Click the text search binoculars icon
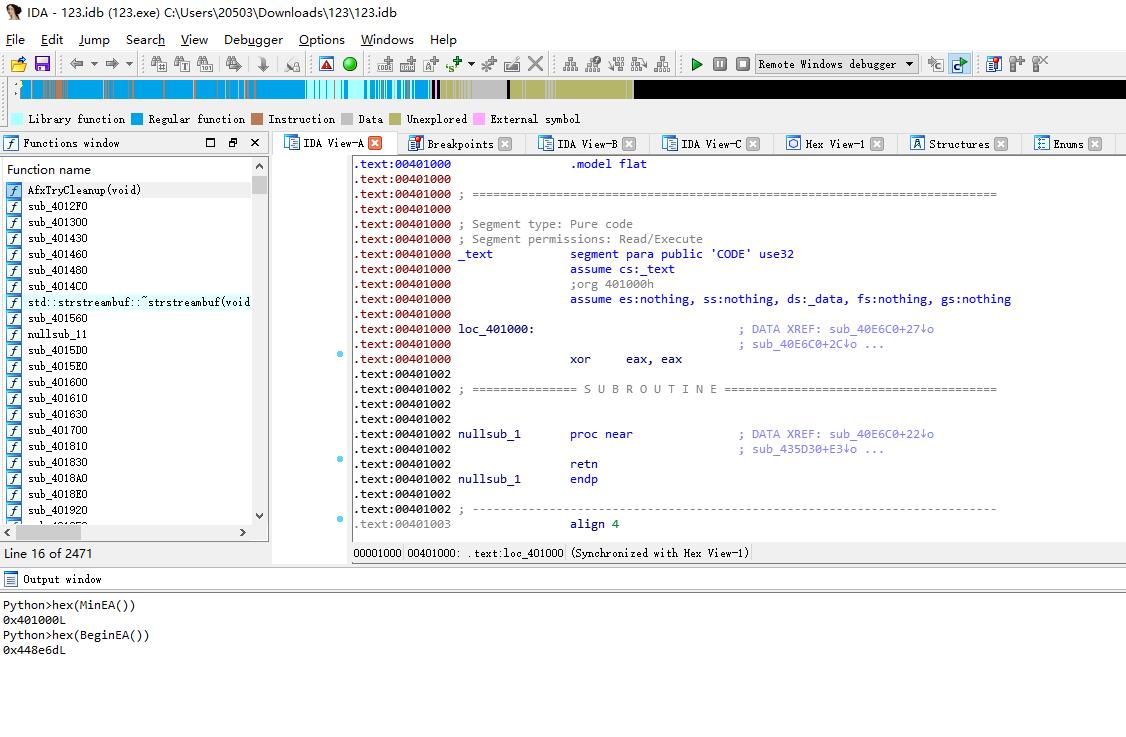Viewport: 1126px width, 737px height. pyautogui.click(x=182, y=64)
